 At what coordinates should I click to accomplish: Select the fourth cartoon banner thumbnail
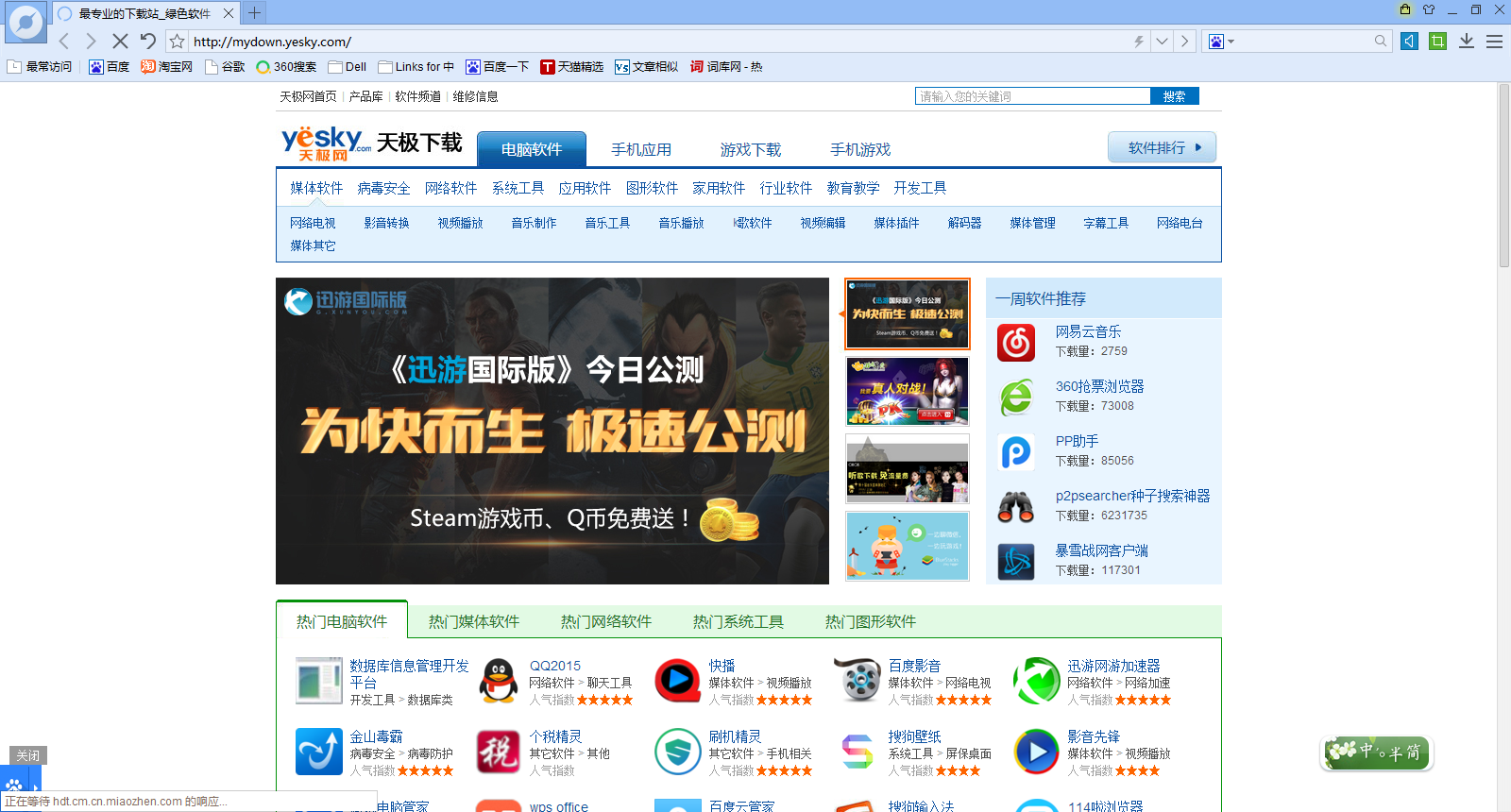coord(908,546)
